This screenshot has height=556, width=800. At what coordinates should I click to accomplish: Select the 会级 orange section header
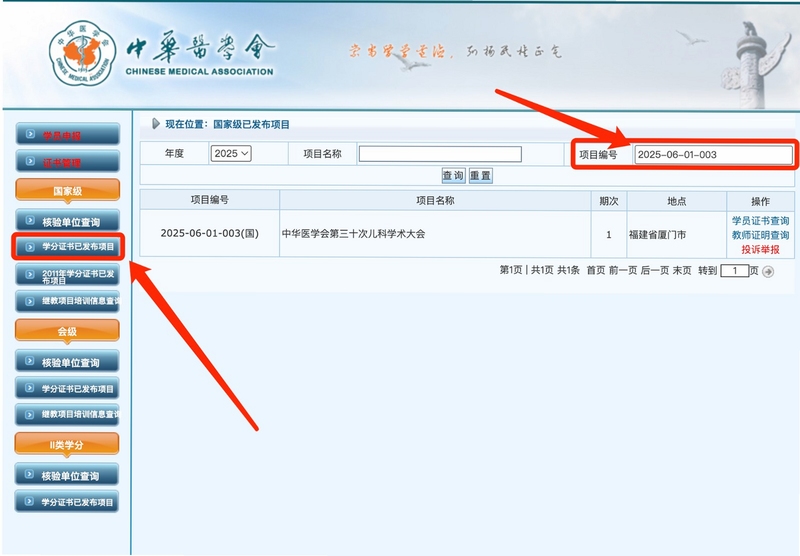pos(67,331)
